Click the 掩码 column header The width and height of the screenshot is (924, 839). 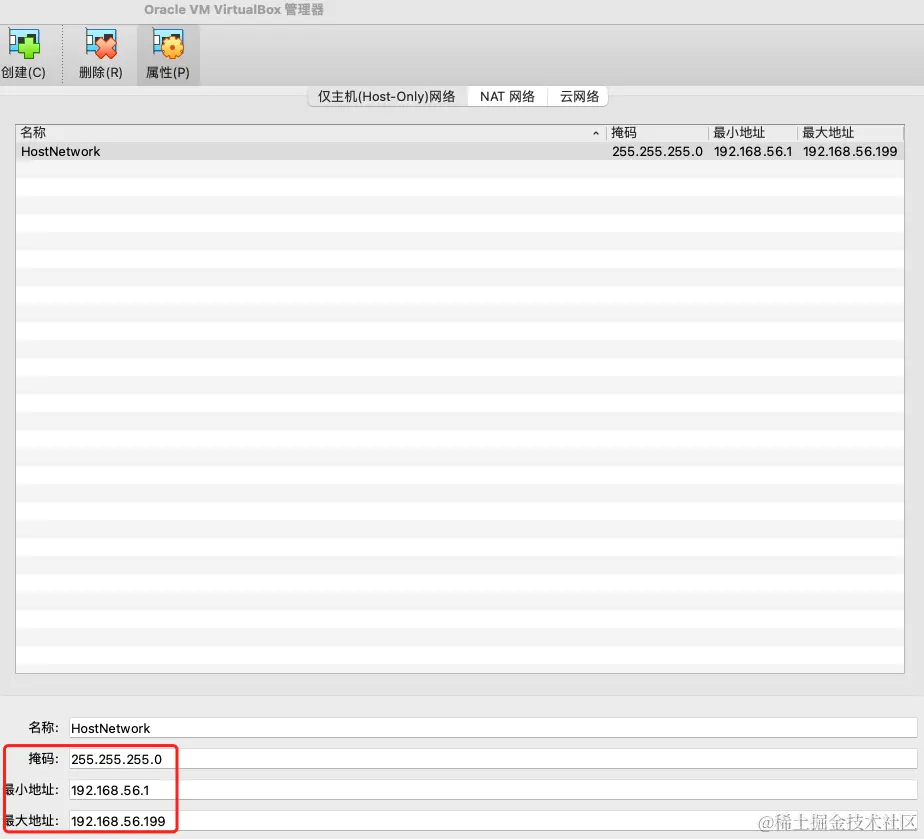pos(656,133)
